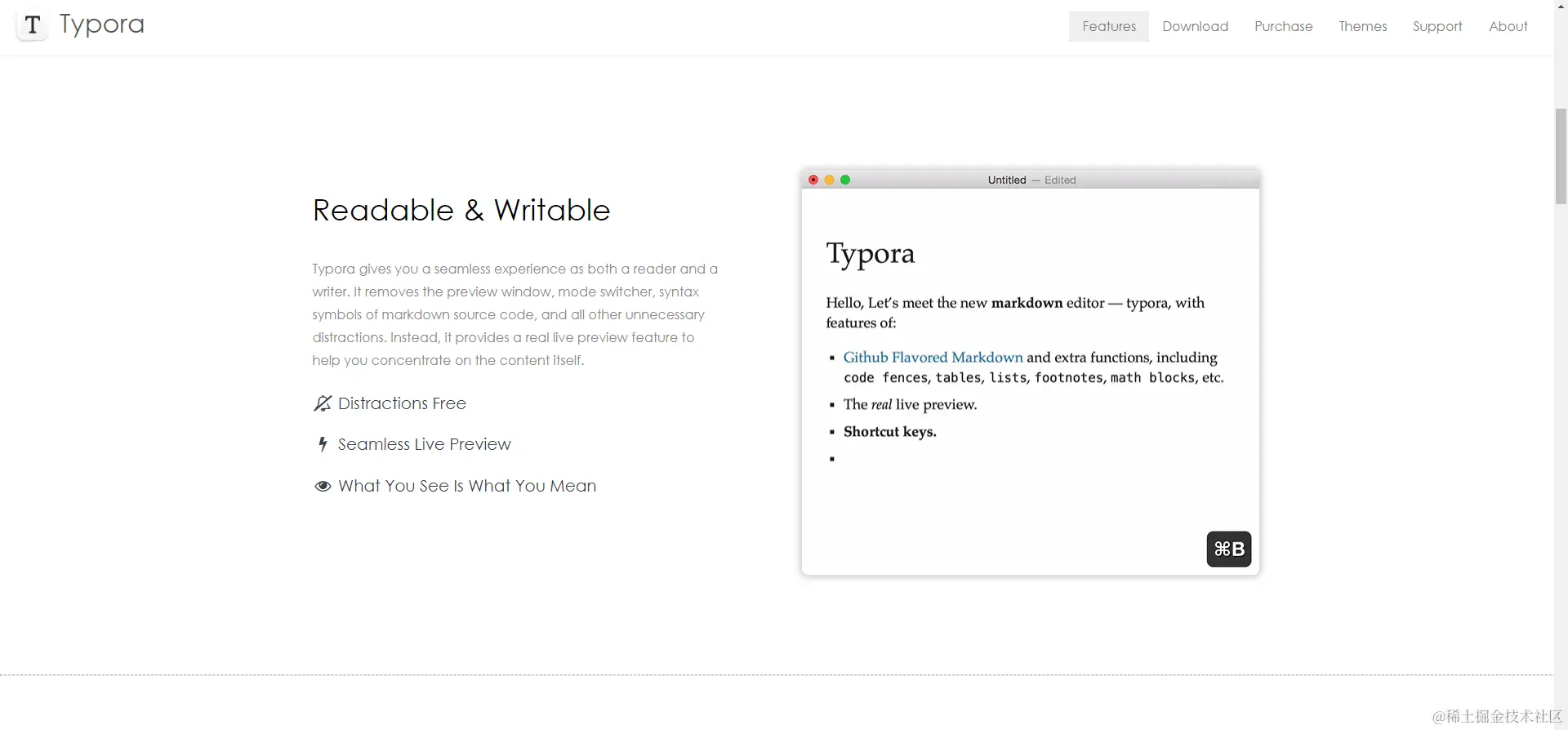Click the Shortcut keys. bullet line
The height and width of the screenshot is (730, 1568).
coord(890,431)
